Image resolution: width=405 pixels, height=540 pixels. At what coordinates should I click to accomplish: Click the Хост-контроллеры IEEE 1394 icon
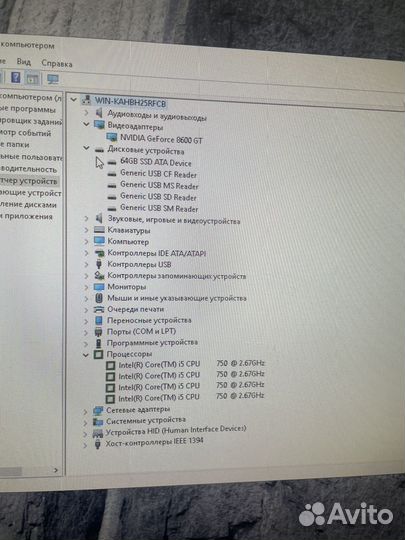[98, 444]
